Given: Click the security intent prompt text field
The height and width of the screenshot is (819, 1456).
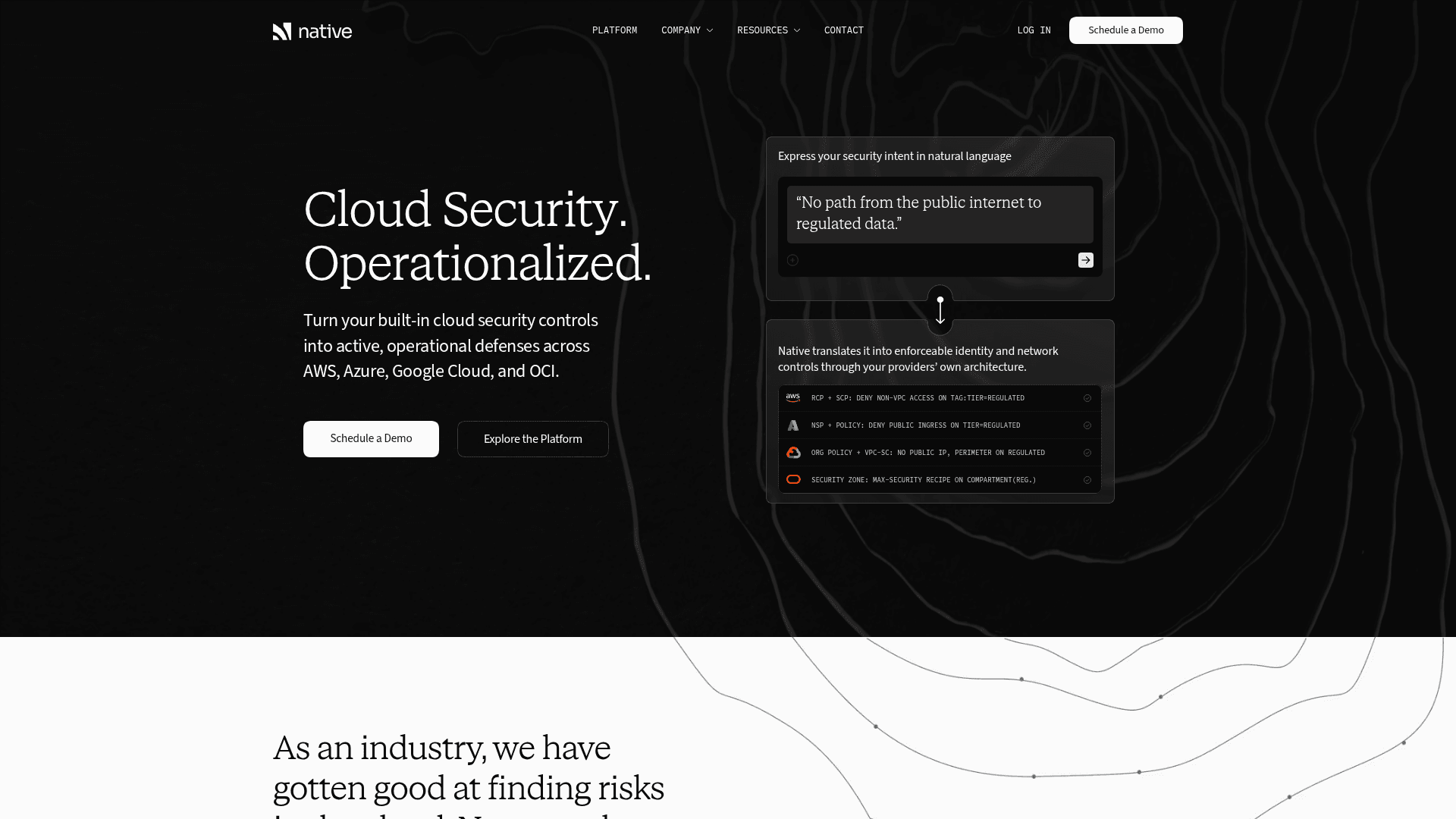Looking at the screenshot, I should pyautogui.click(x=940, y=214).
